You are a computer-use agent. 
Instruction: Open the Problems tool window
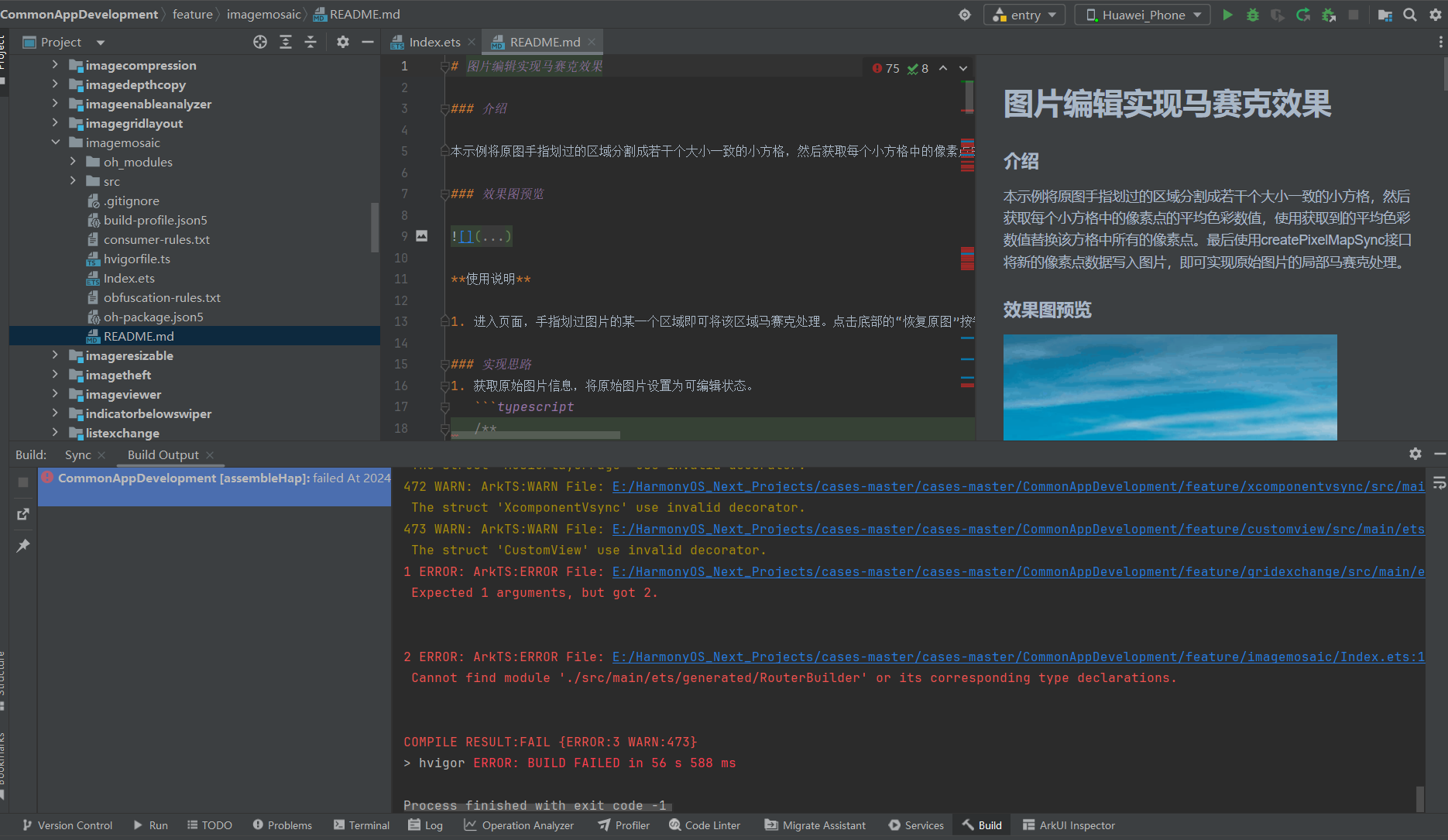pos(282,825)
